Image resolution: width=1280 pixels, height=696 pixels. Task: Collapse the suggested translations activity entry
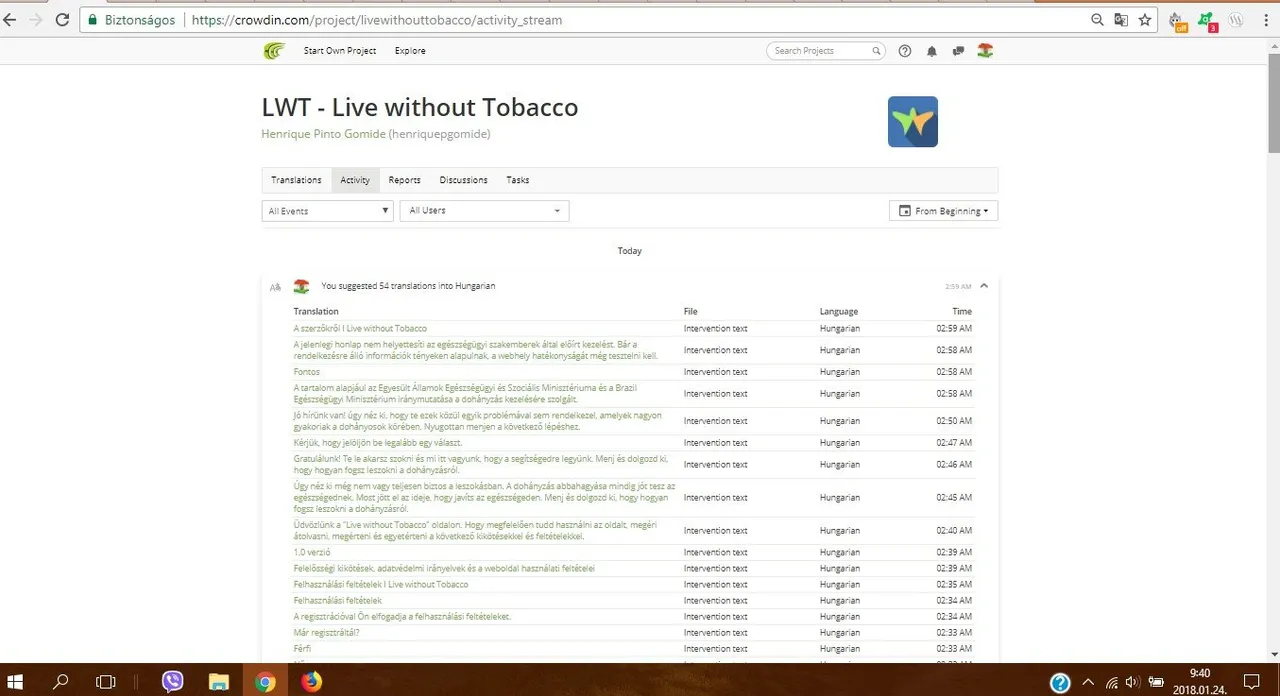tap(984, 286)
